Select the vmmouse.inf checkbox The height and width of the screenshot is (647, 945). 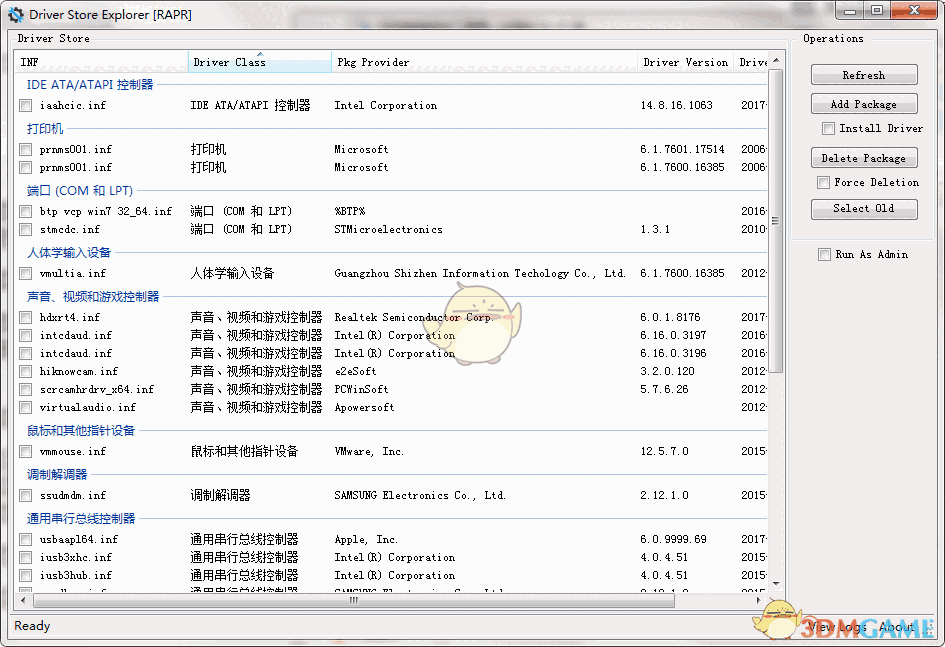pyautogui.click(x=24, y=451)
